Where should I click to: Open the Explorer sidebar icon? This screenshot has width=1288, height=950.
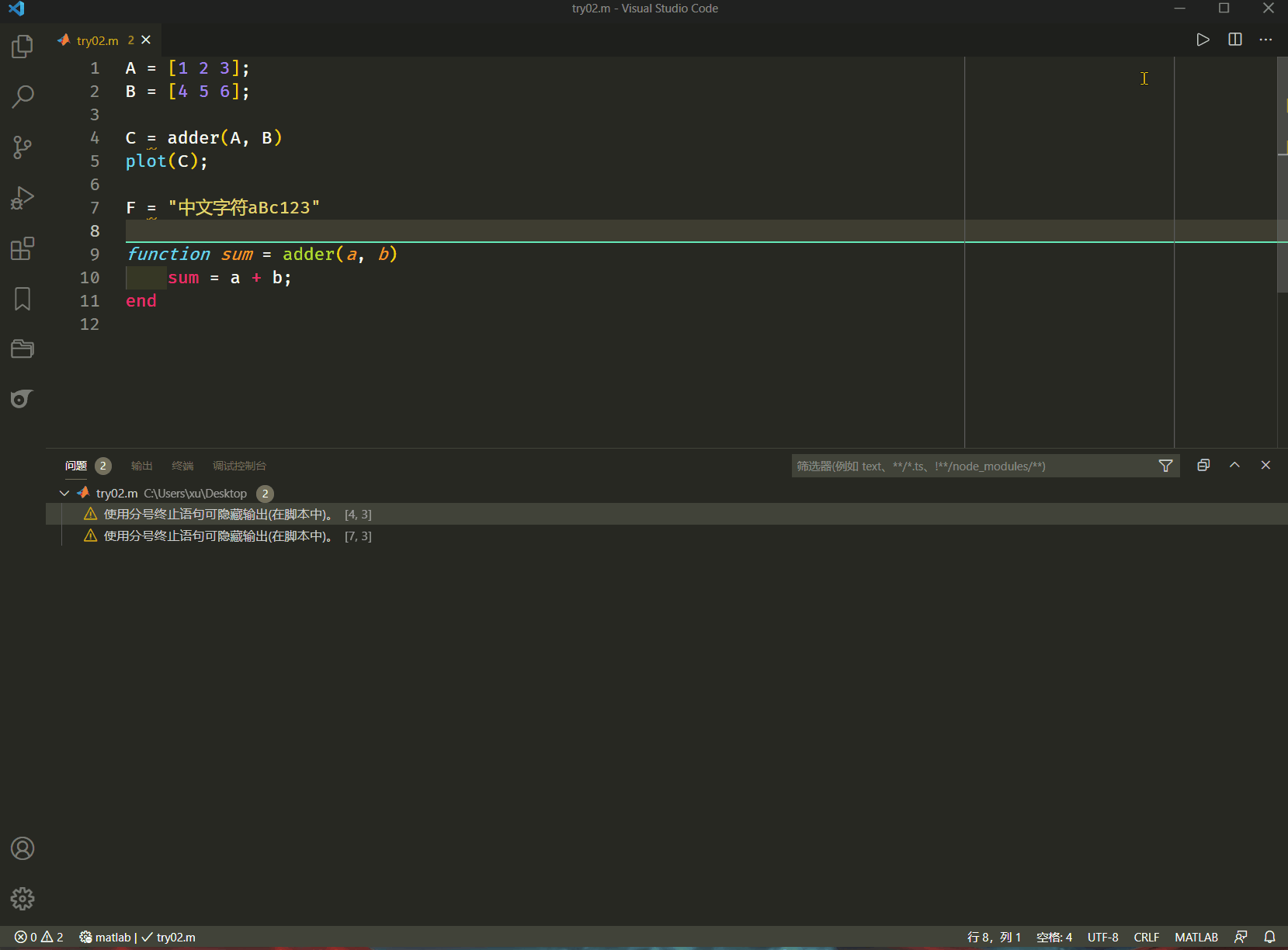(22, 47)
